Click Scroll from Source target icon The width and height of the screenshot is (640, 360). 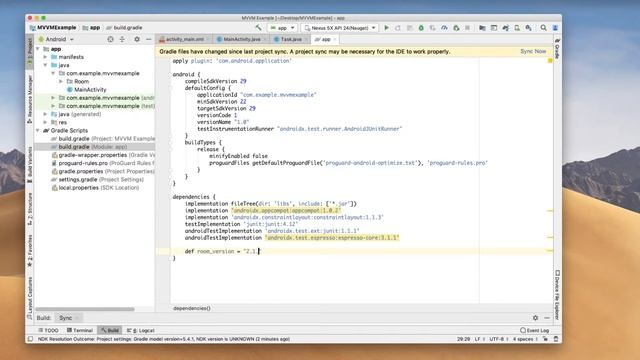pyautogui.click(x=110, y=39)
